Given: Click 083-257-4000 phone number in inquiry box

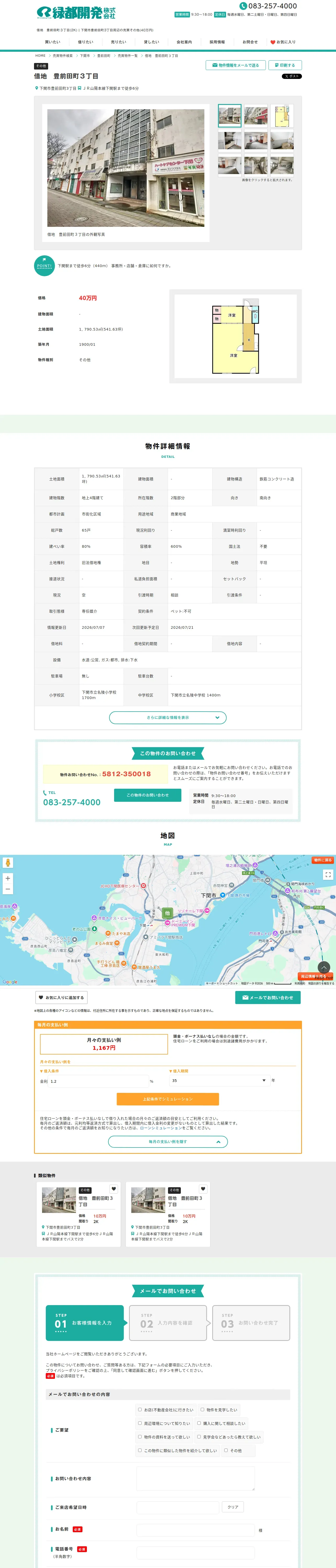Looking at the screenshot, I should click(72, 802).
